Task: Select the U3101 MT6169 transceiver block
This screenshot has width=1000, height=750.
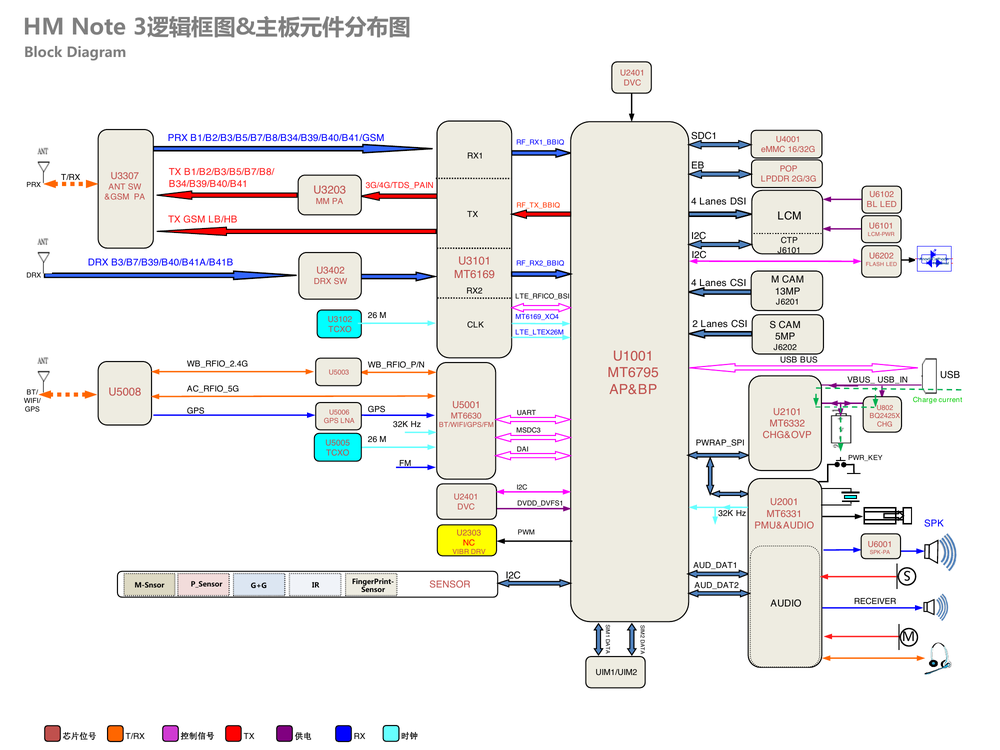Action: tap(474, 239)
